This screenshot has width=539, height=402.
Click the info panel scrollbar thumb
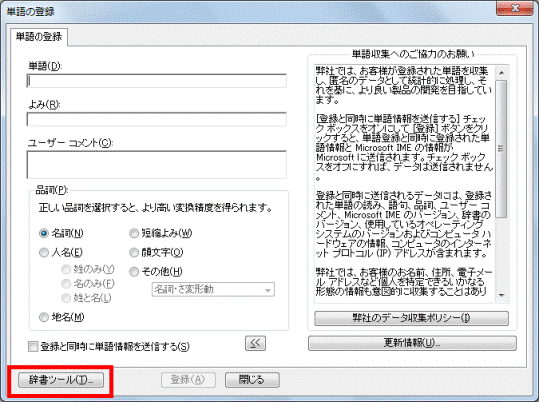pos(502,149)
